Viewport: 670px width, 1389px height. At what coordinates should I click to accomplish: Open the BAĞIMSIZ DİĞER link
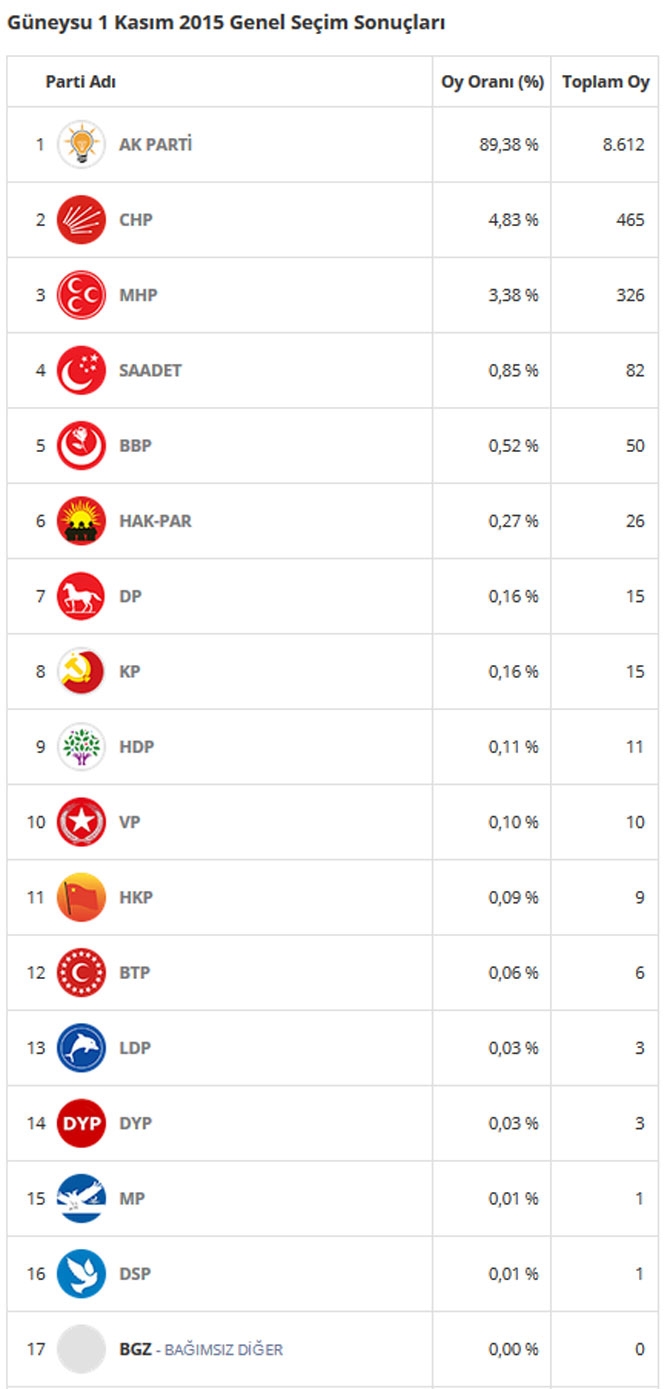223,1350
